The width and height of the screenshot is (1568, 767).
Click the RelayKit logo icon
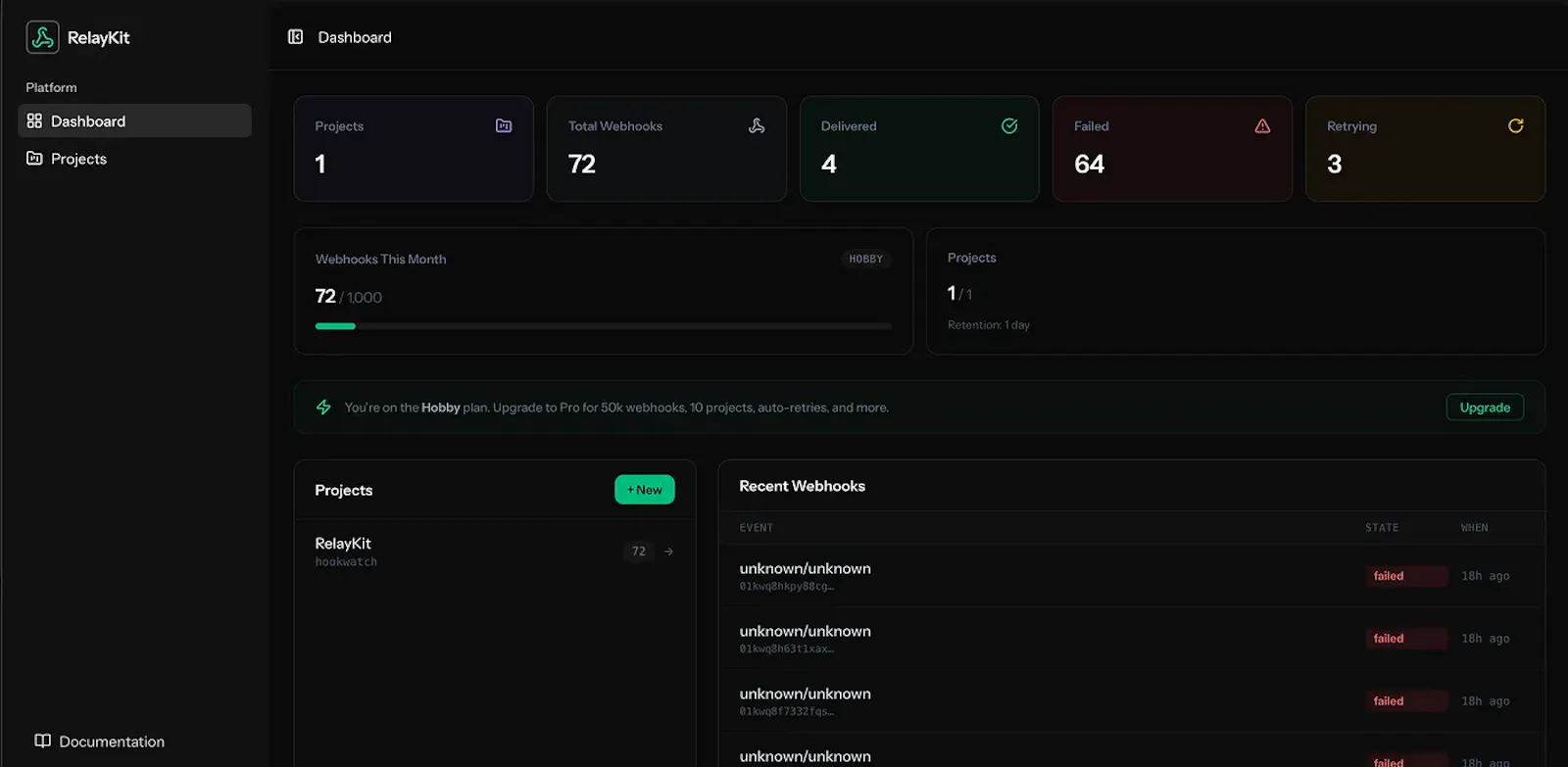click(x=42, y=37)
